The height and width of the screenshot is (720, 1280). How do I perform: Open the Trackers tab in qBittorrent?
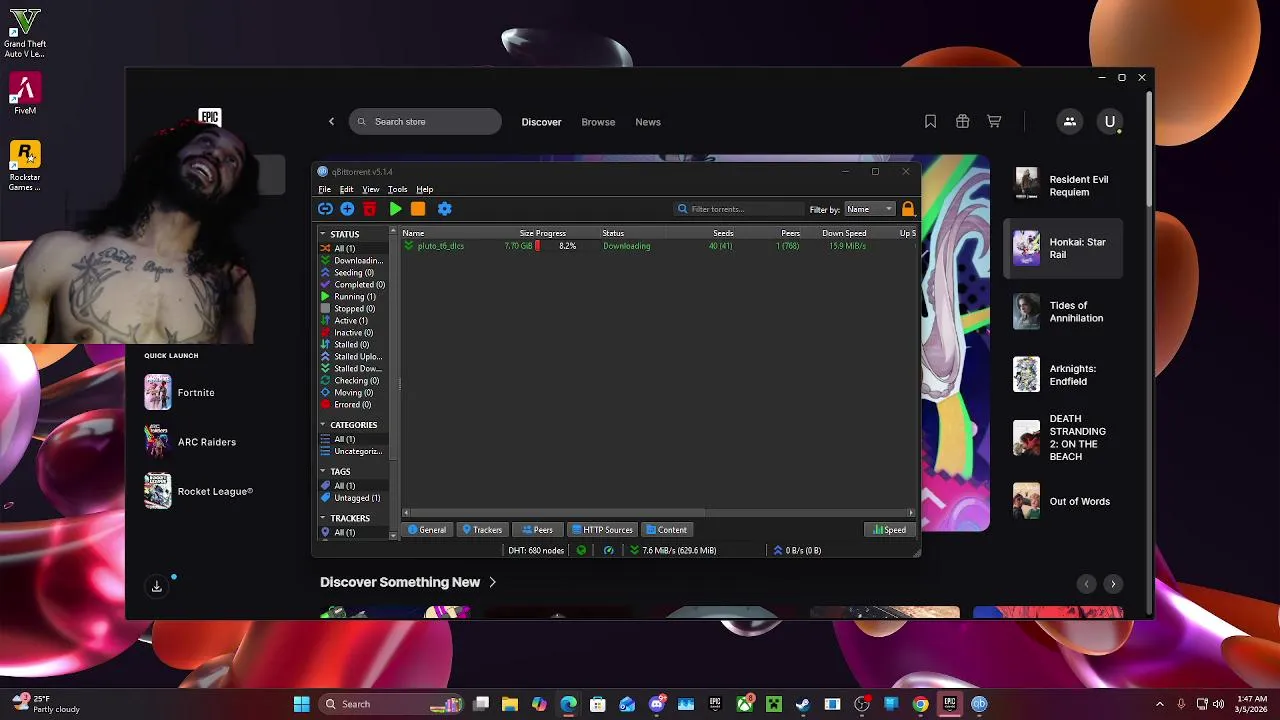(482, 530)
